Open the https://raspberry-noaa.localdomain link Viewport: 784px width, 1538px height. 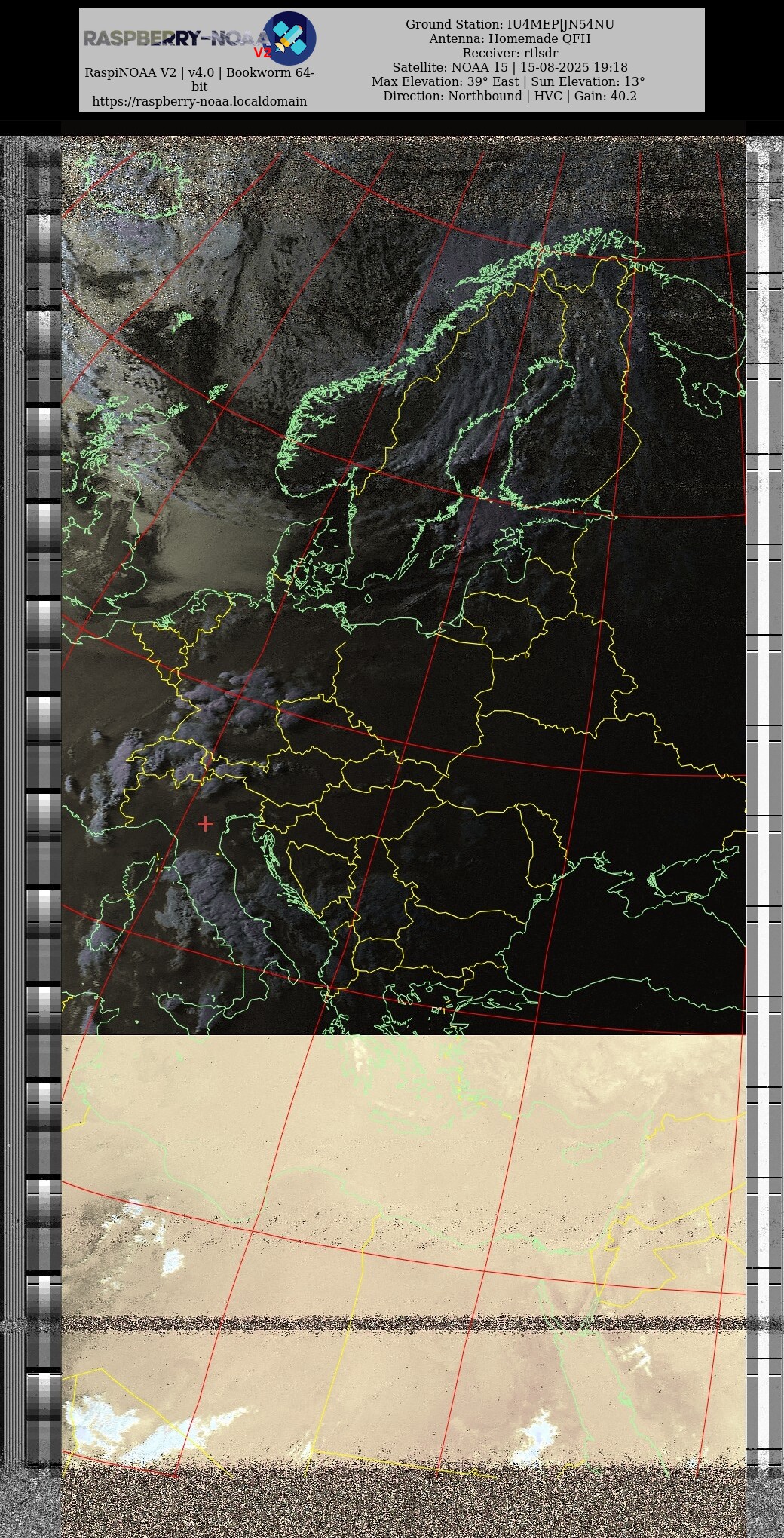[200, 101]
